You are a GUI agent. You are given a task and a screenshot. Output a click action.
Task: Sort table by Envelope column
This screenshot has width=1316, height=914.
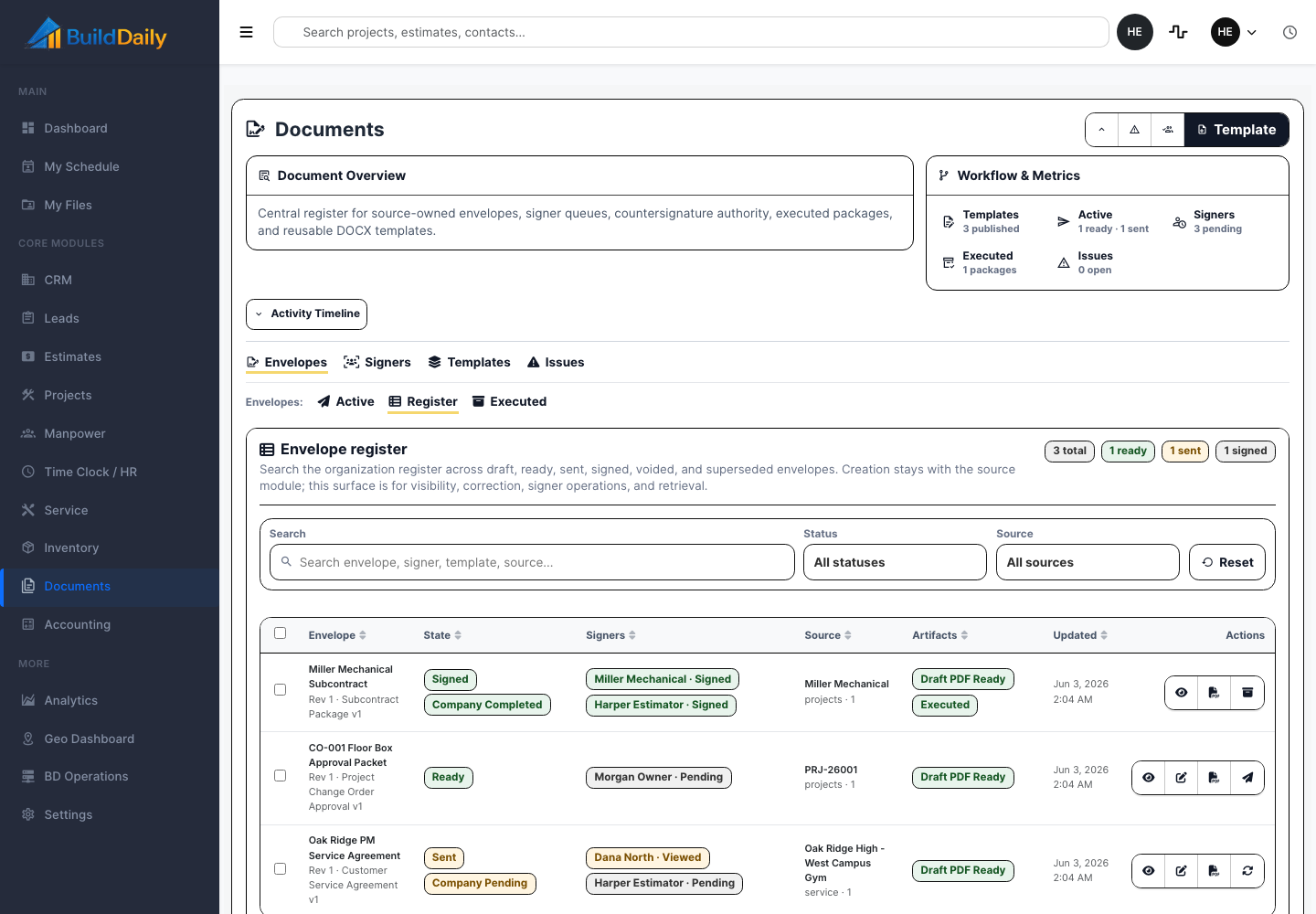[337, 635]
